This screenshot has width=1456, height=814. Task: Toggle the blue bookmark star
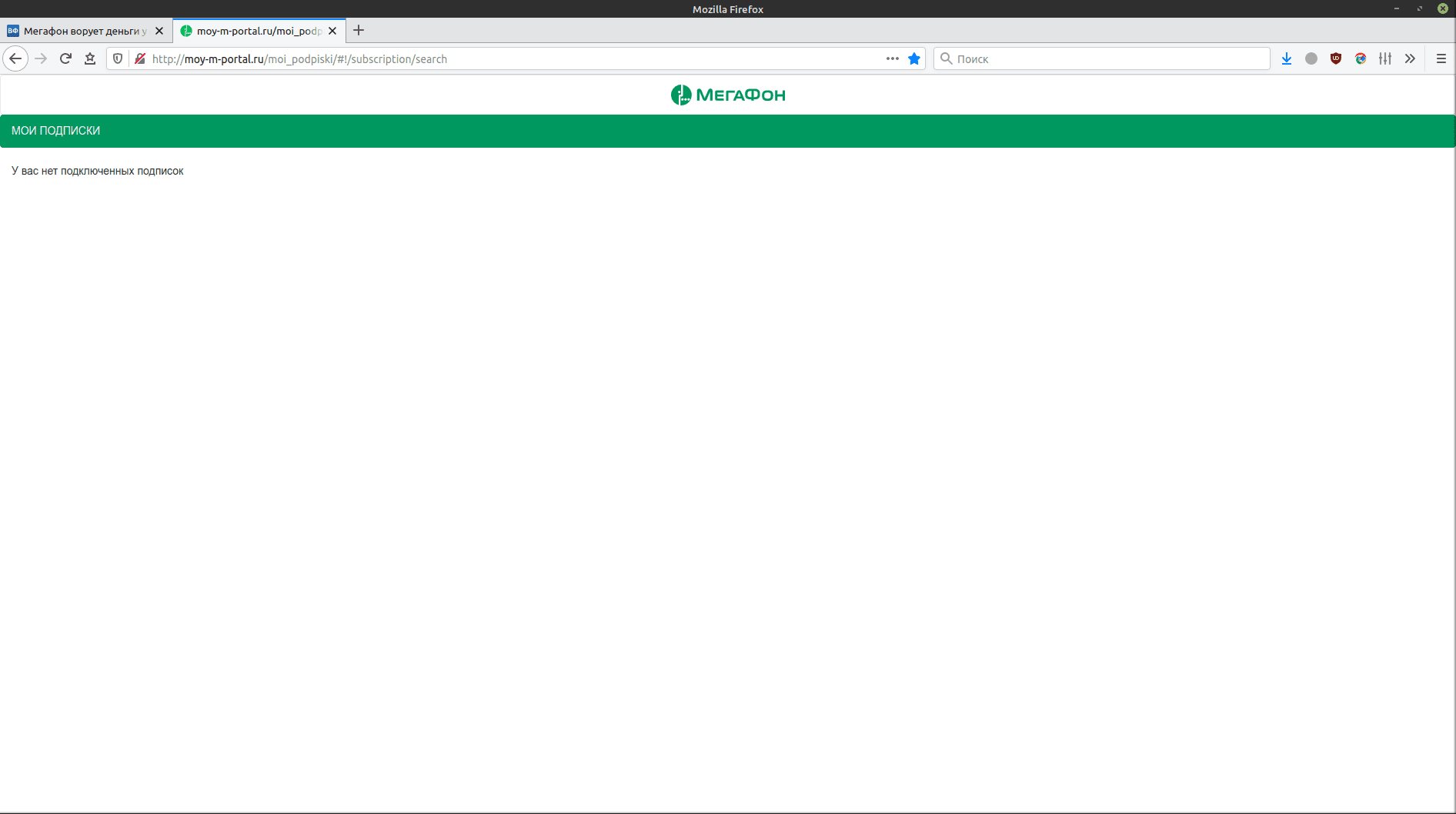(x=914, y=58)
